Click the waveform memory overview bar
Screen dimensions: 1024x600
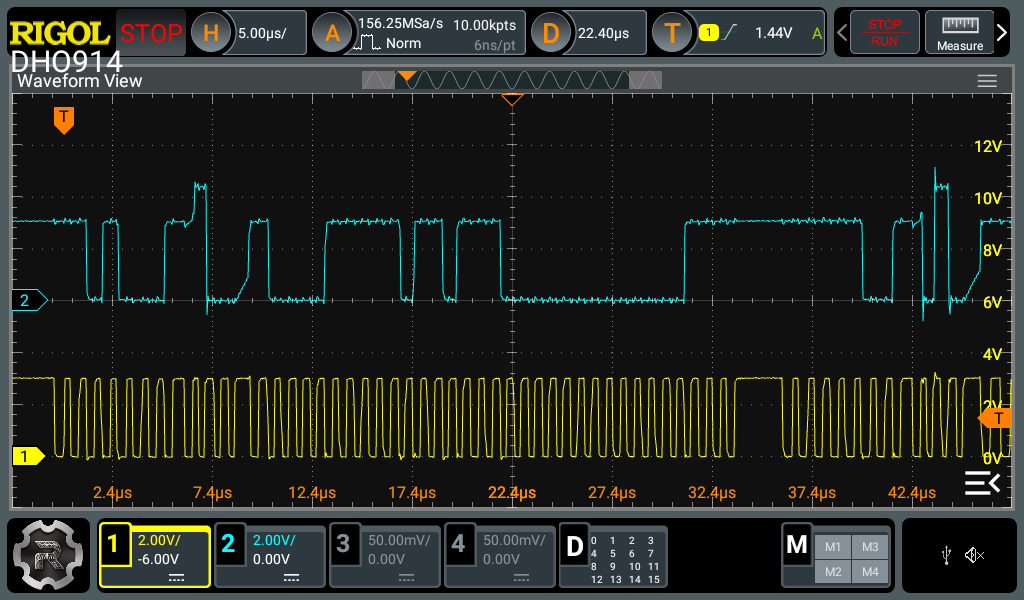pos(511,80)
